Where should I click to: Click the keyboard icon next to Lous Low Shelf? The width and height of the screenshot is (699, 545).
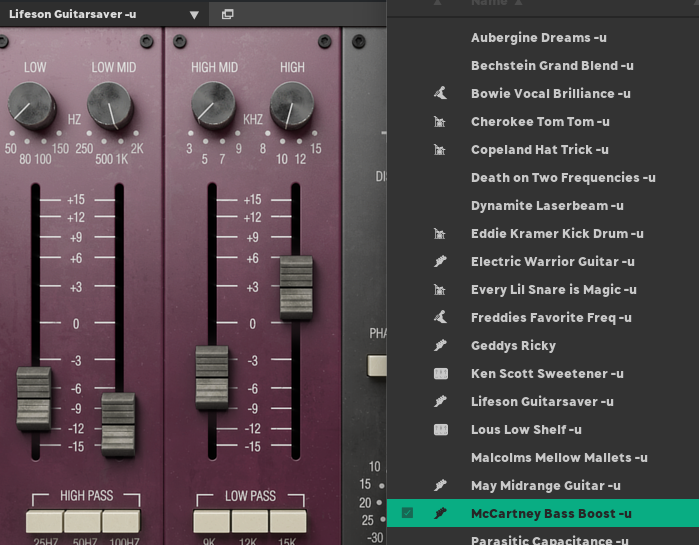(440, 430)
